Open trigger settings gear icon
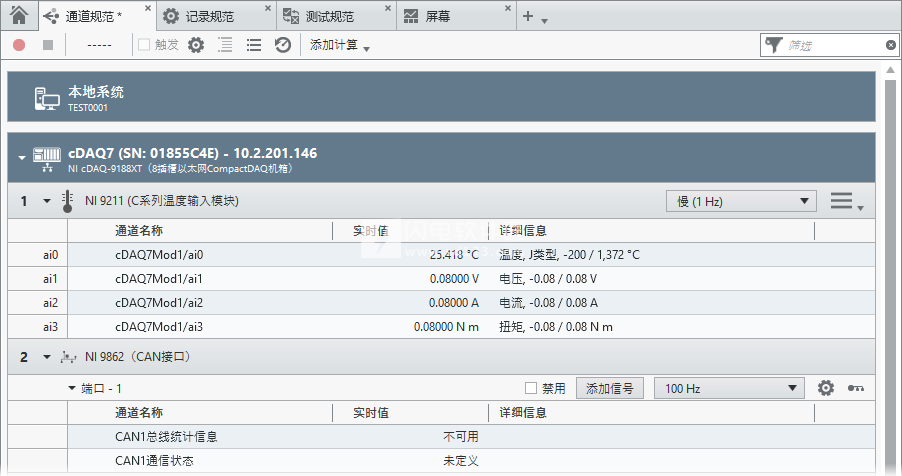The height and width of the screenshot is (476, 902). tap(196, 45)
